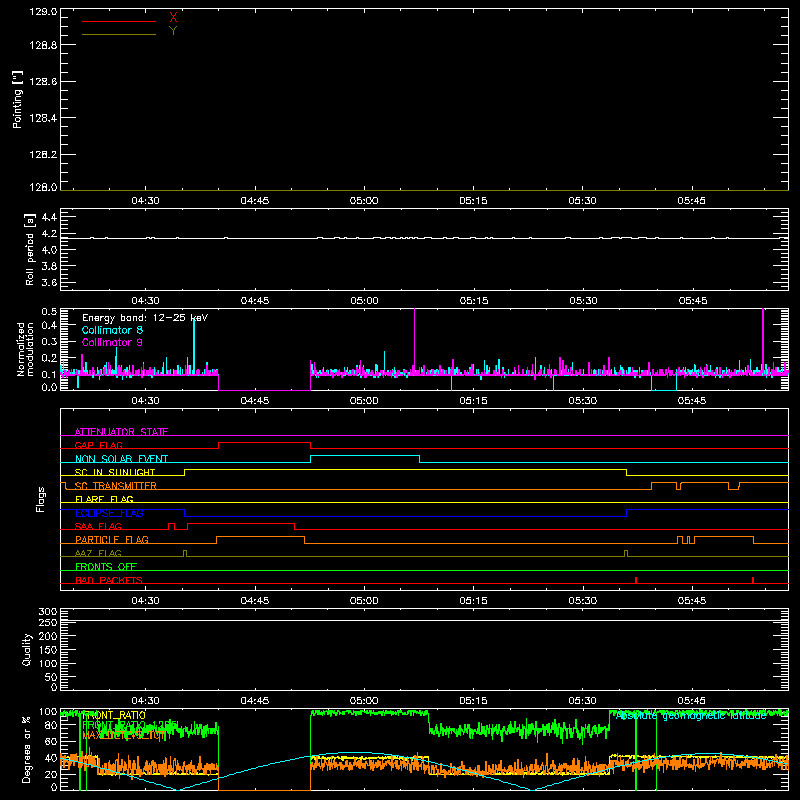Viewport: 800px width, 800px height.
Task: Click the SC_TRANSMITTER flag label
Action: [x=116, y=486]
